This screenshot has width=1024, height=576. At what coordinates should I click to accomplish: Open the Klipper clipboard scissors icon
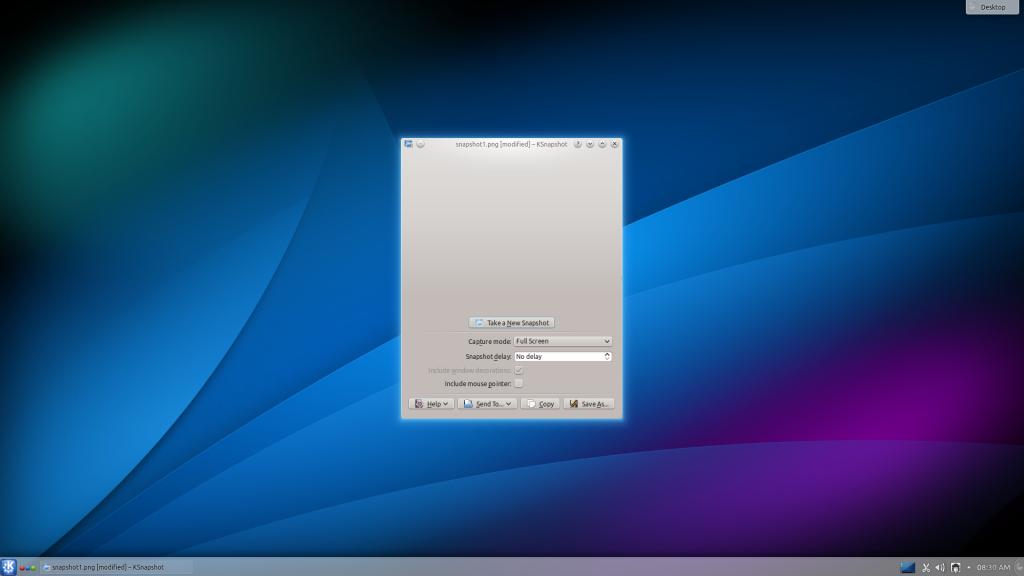coord(926,568)
